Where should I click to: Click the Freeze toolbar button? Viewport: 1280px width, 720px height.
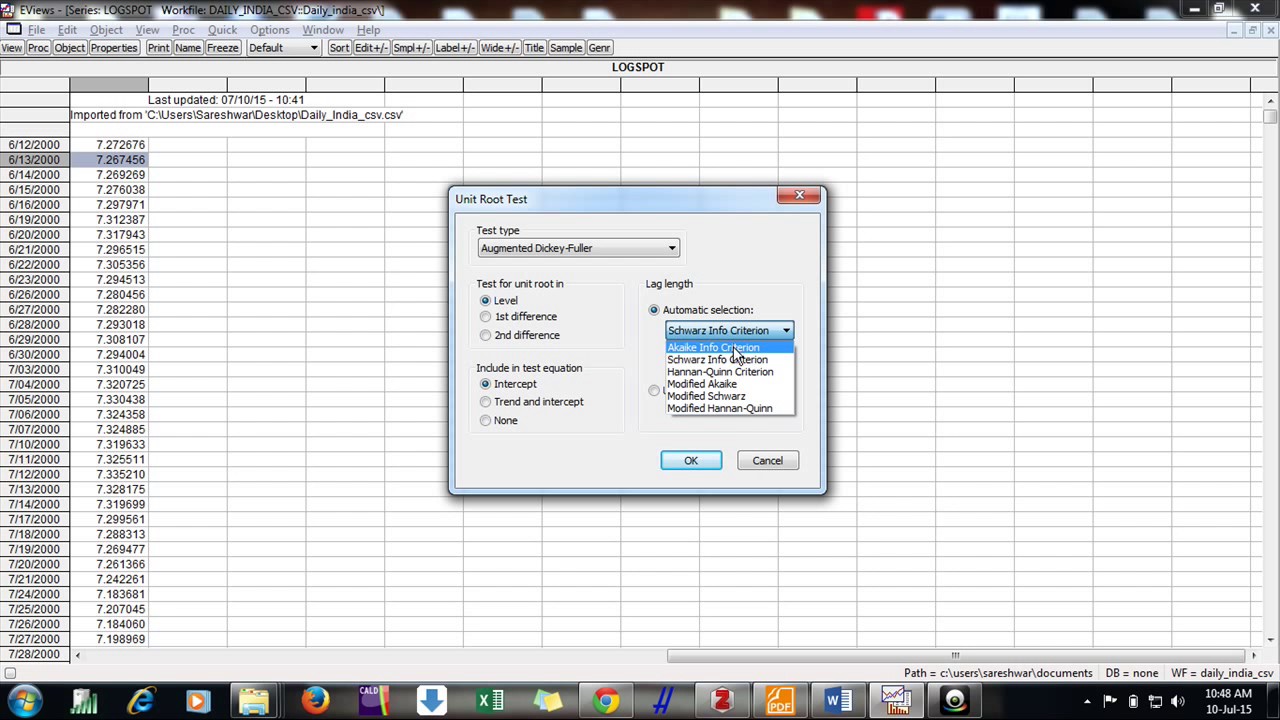tap(222, 48)
